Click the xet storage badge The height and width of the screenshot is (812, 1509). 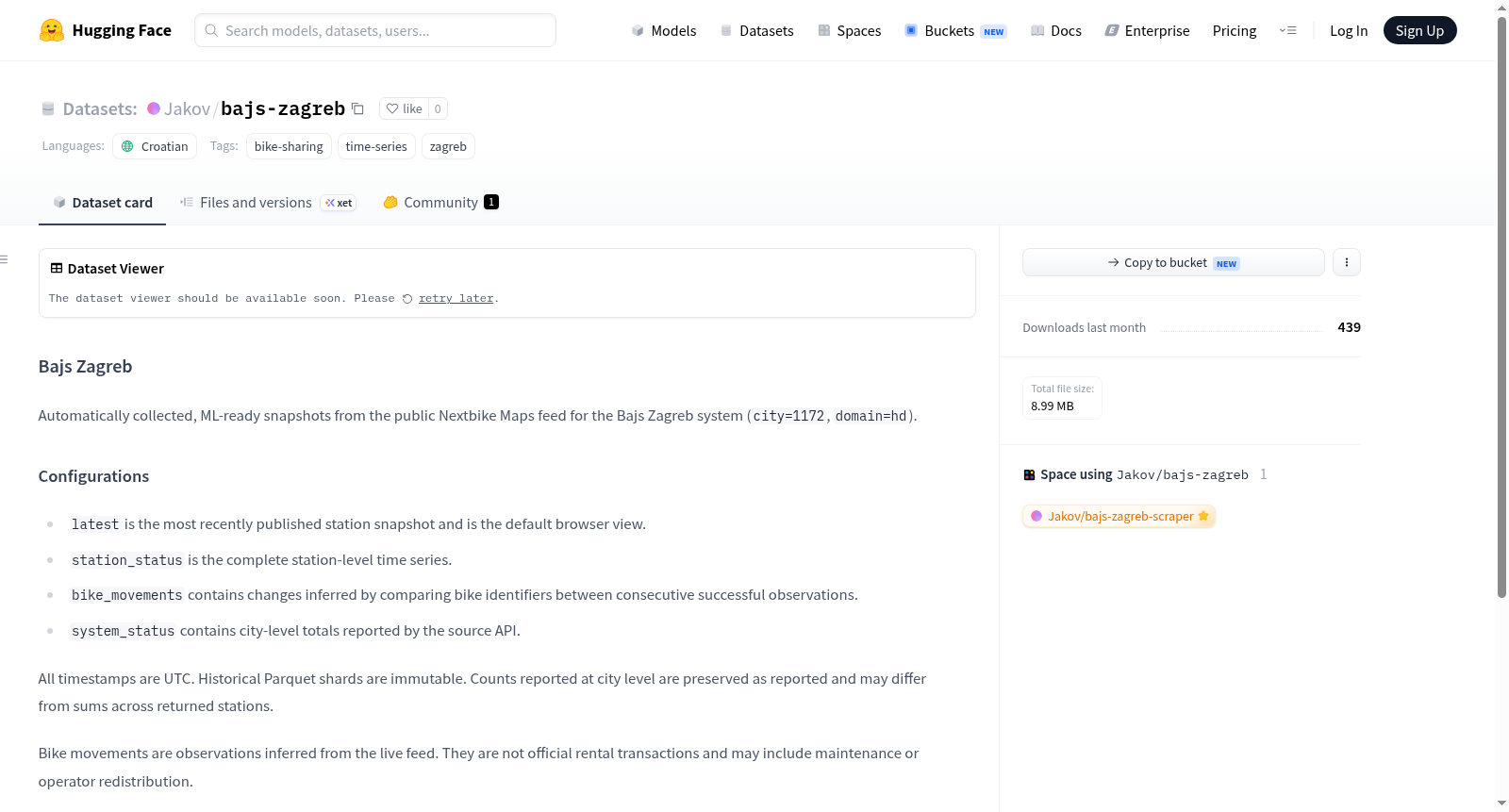point(339,203)
